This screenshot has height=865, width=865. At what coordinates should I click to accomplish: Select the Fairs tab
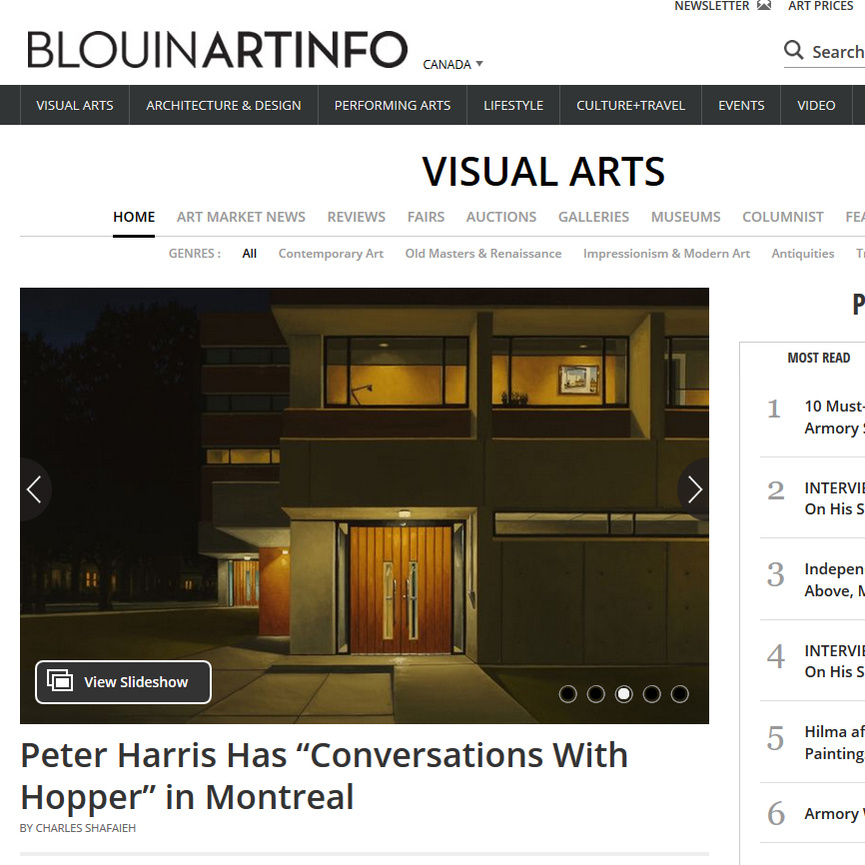click(x=426, y=217)
